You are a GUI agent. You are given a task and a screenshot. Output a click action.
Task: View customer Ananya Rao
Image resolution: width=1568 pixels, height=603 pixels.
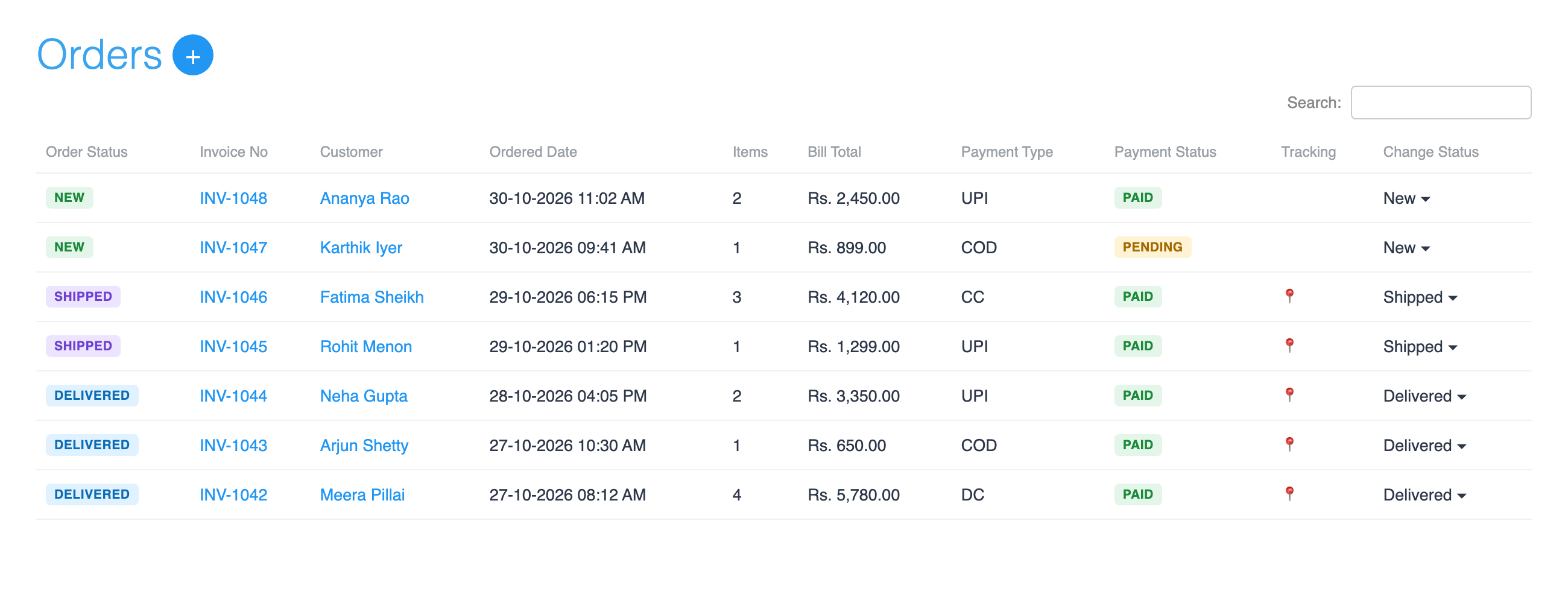(364, 198)
